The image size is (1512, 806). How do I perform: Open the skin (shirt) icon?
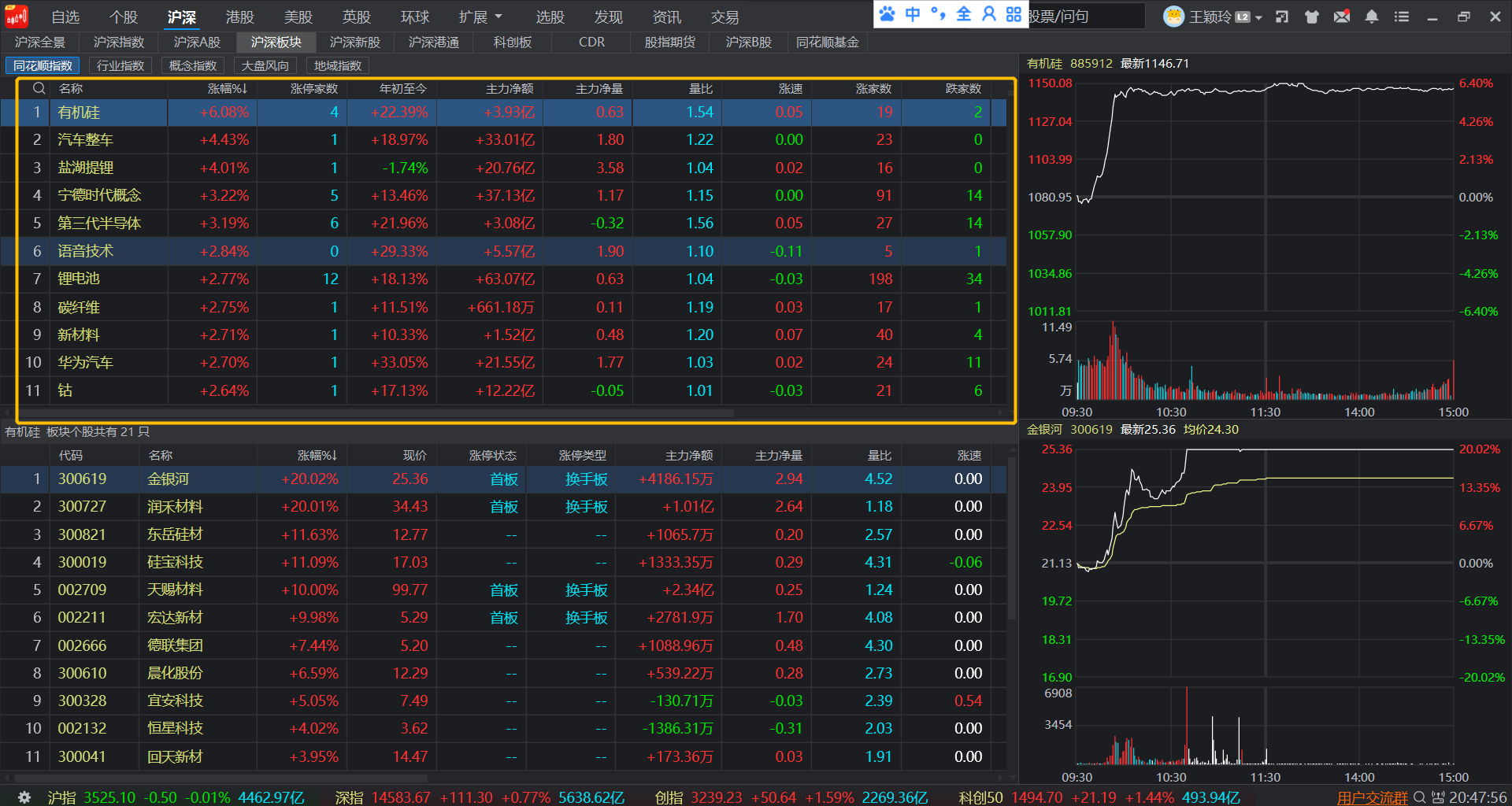pos(1312,17)
